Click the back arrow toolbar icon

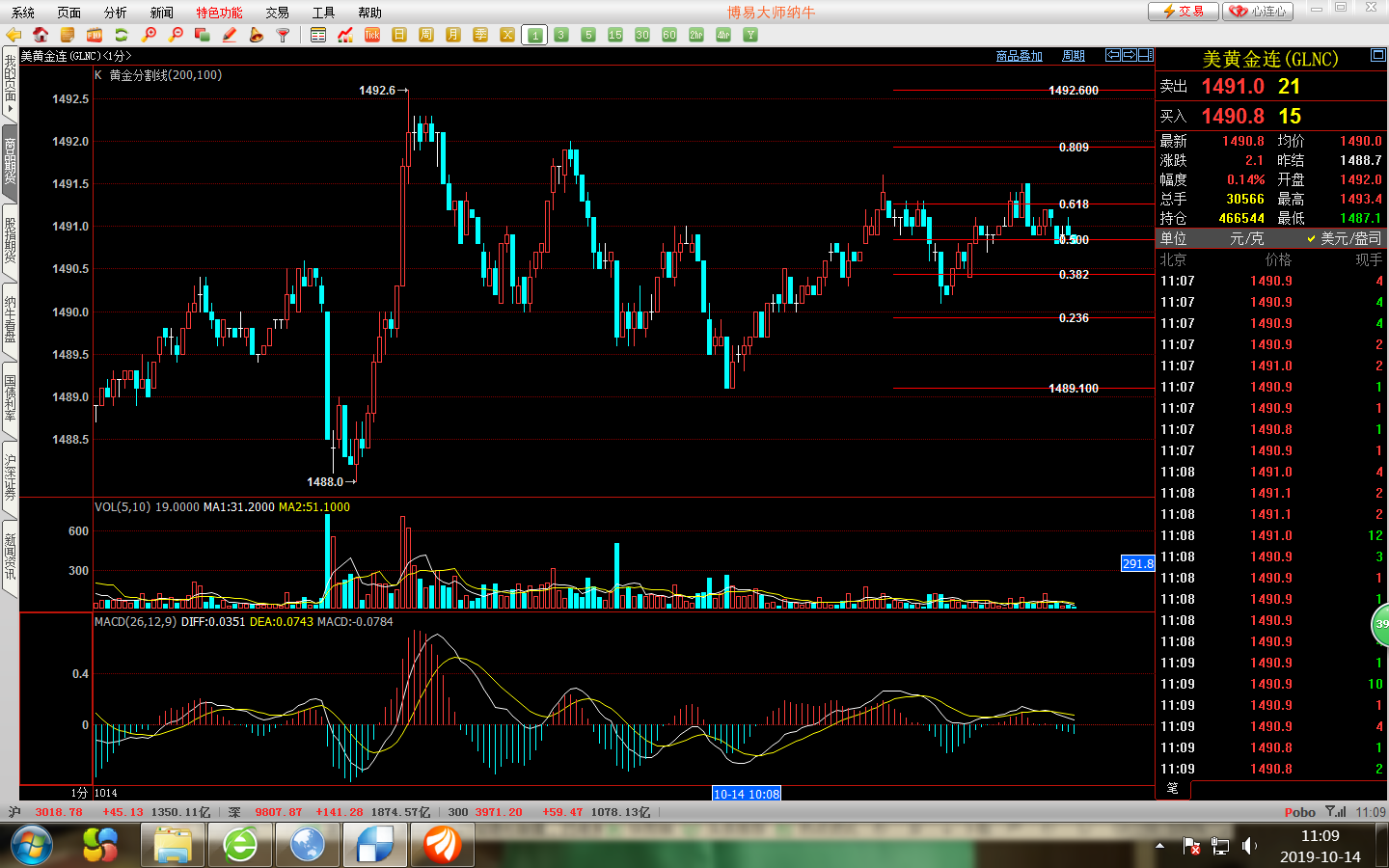click(x=14, y=35)
